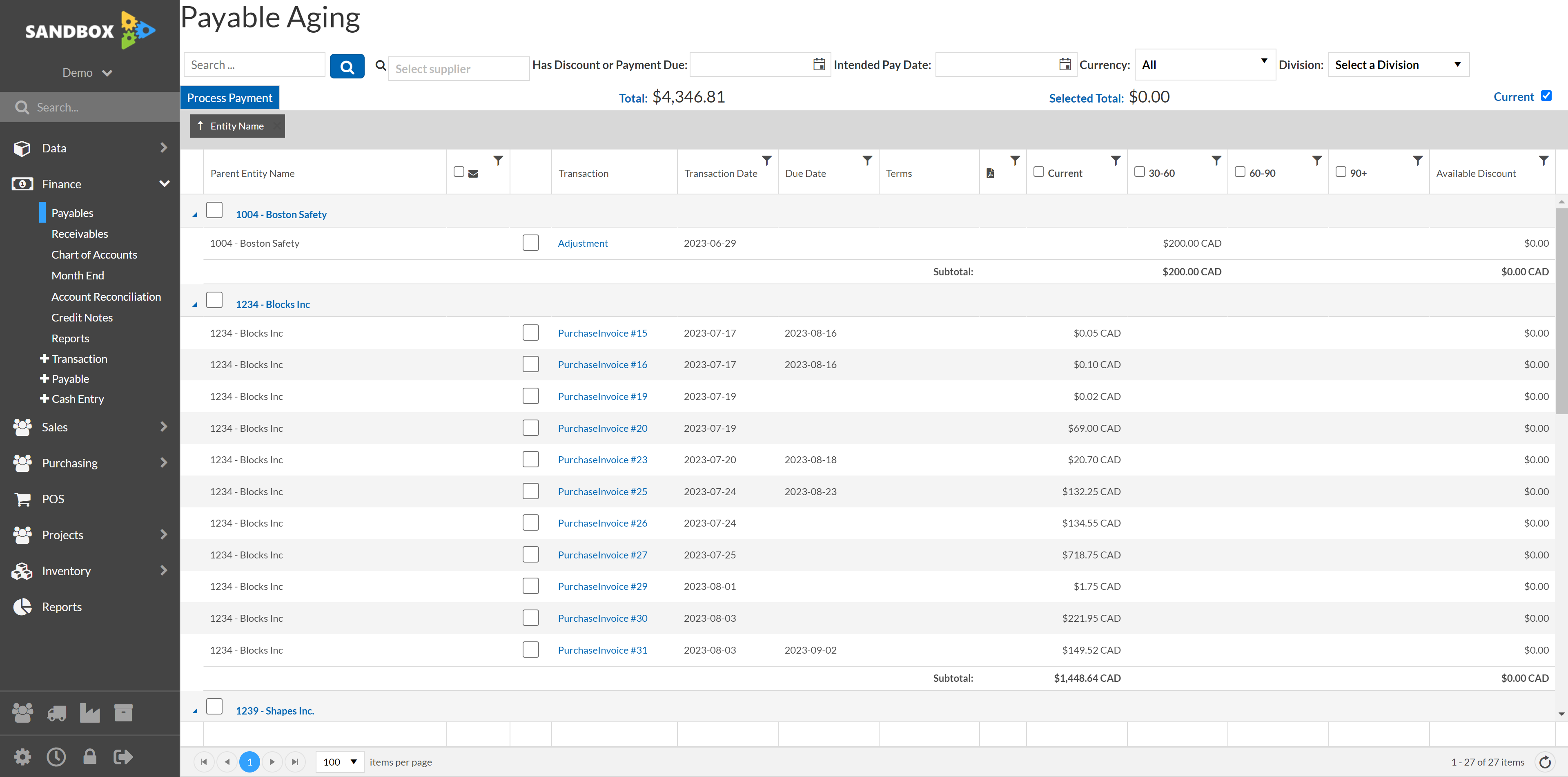Open the Adjustment transaction link

point(583,243)
